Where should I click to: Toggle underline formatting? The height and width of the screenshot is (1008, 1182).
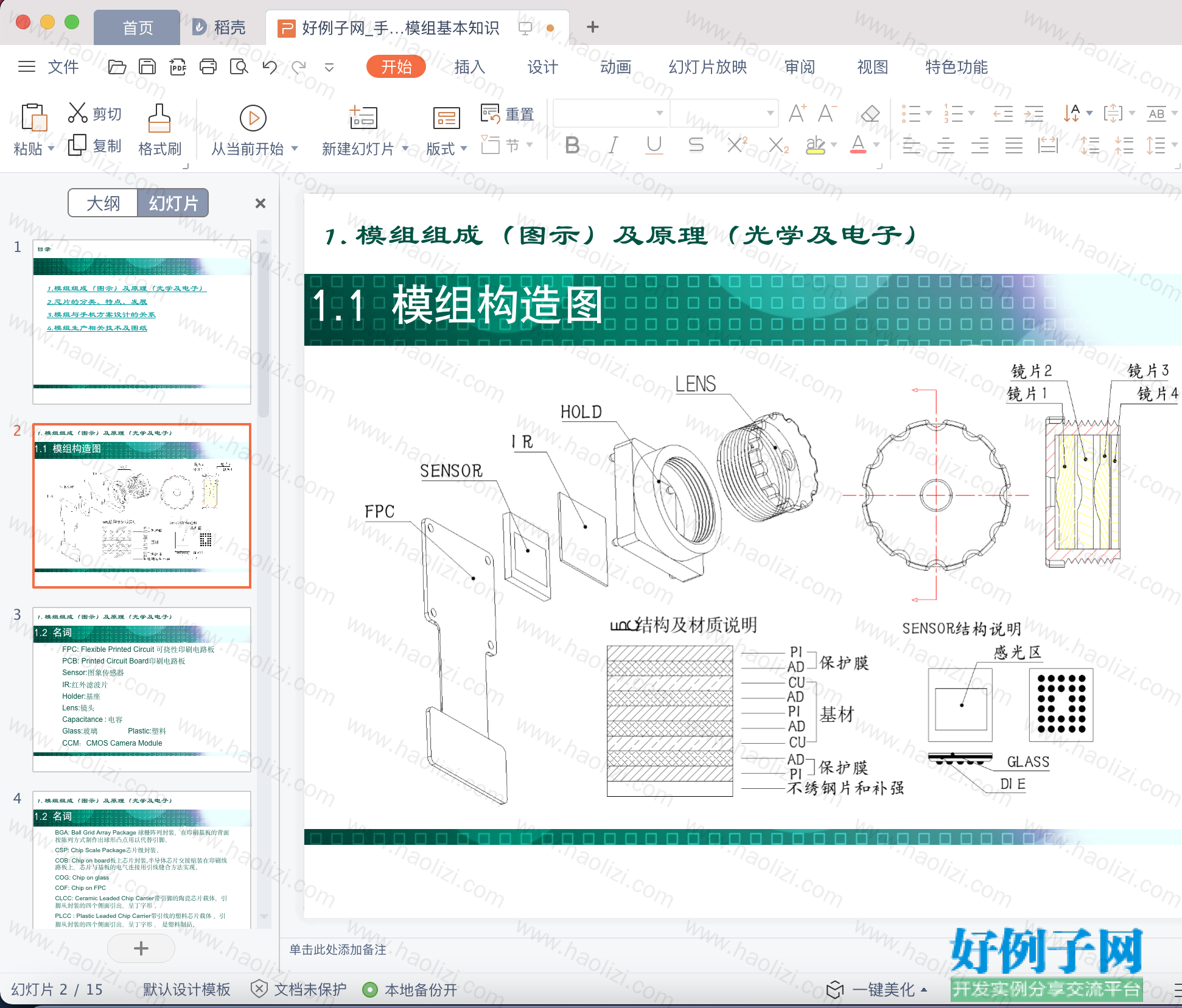(654, 145)
